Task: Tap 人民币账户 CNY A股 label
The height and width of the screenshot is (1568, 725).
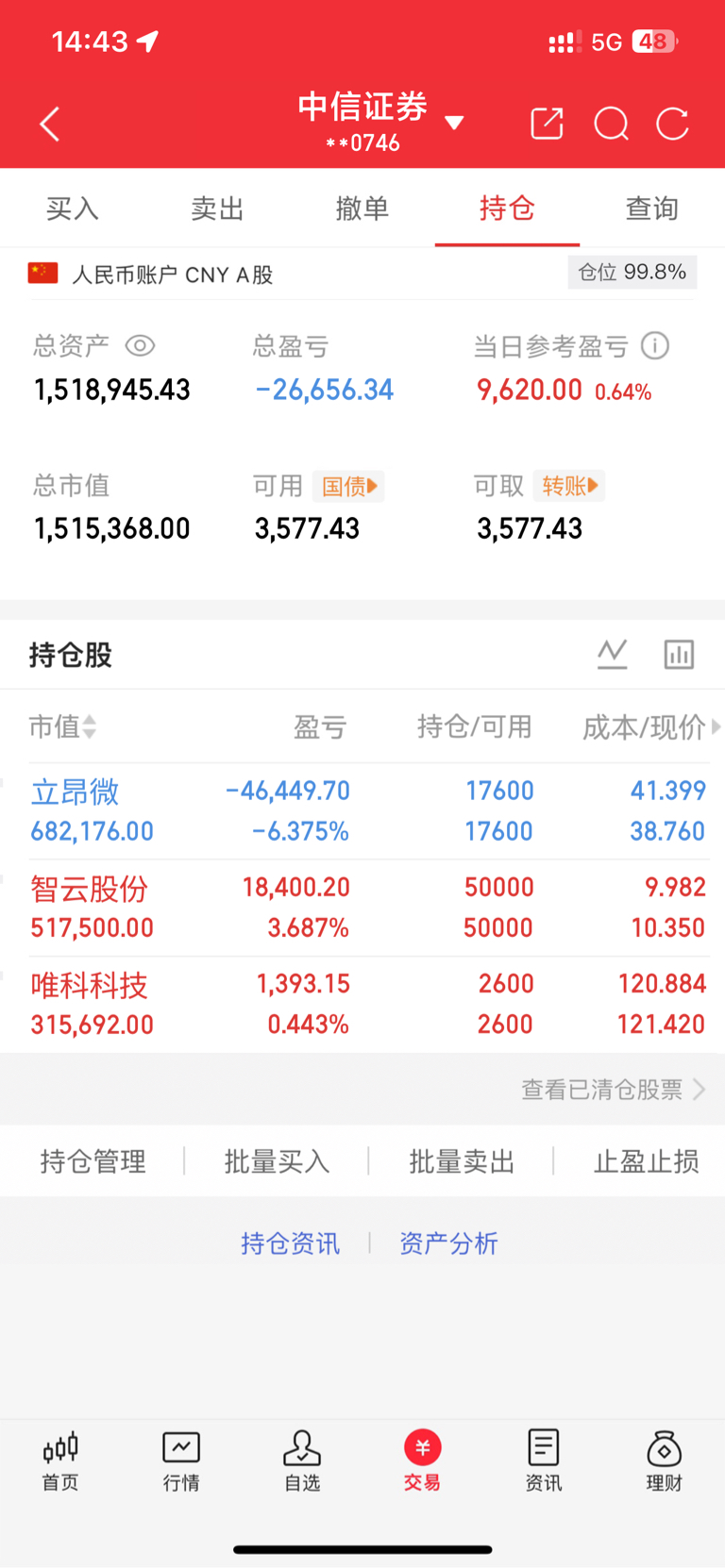Action: coord(173,275)
